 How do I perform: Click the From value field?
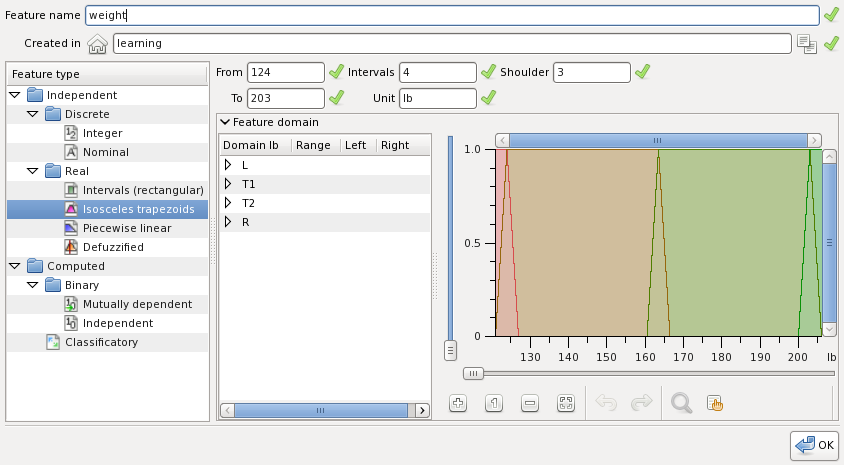tap(286, 72)
